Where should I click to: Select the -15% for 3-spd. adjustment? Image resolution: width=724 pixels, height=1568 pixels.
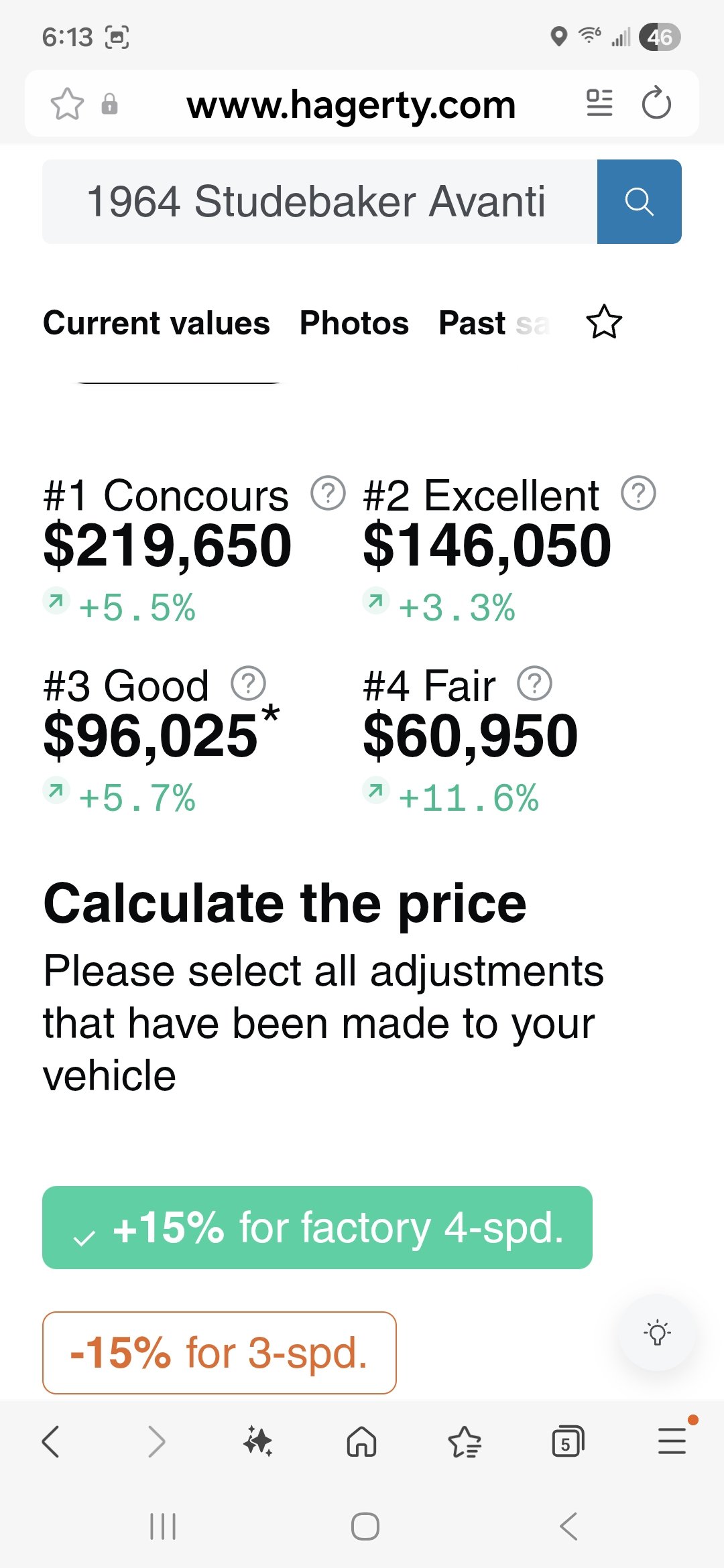pyautogui.click(x=219, y=1352)
